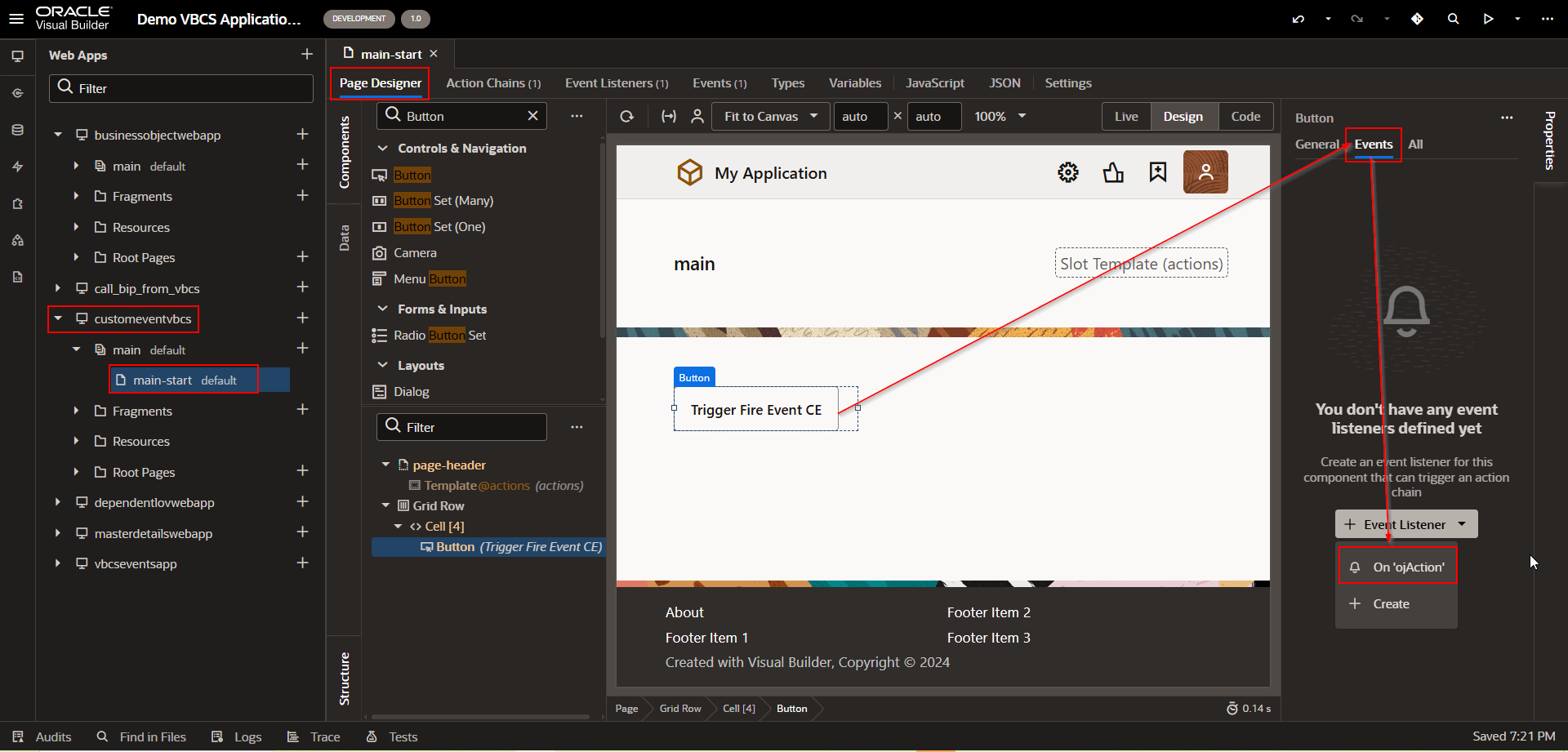The width and height of the screenshot is (1568, 752).
Task: Choose On 'ojAction' event option
Action: (x=1397, y=567)
